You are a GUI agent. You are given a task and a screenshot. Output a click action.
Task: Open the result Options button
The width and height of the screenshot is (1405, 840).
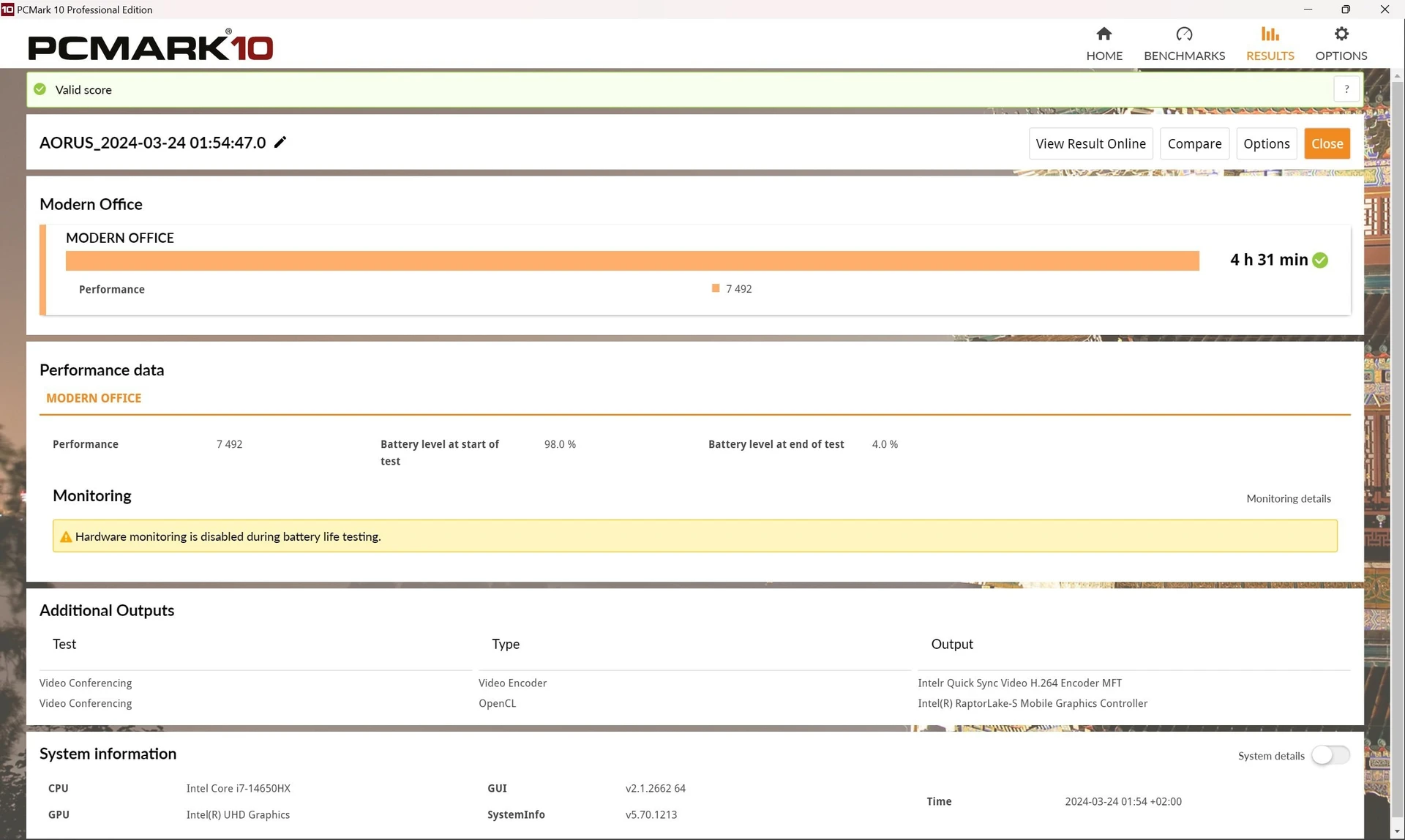pyautogui.click(x=1266, y=143)
